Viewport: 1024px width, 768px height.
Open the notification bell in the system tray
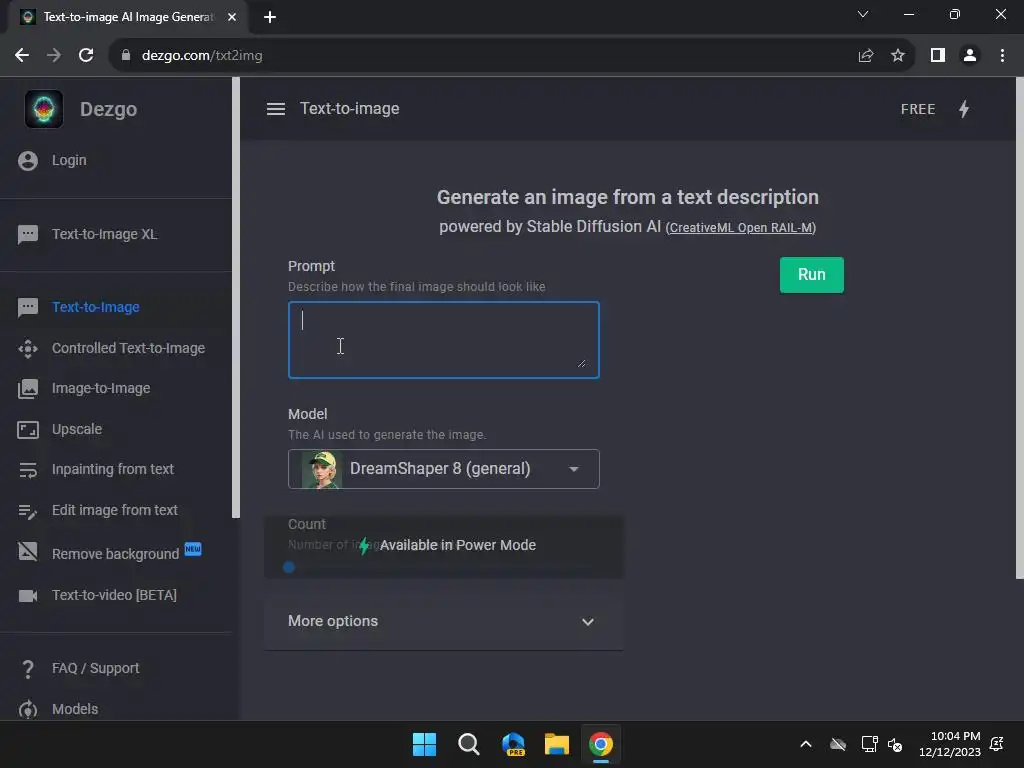click(997, 744)
